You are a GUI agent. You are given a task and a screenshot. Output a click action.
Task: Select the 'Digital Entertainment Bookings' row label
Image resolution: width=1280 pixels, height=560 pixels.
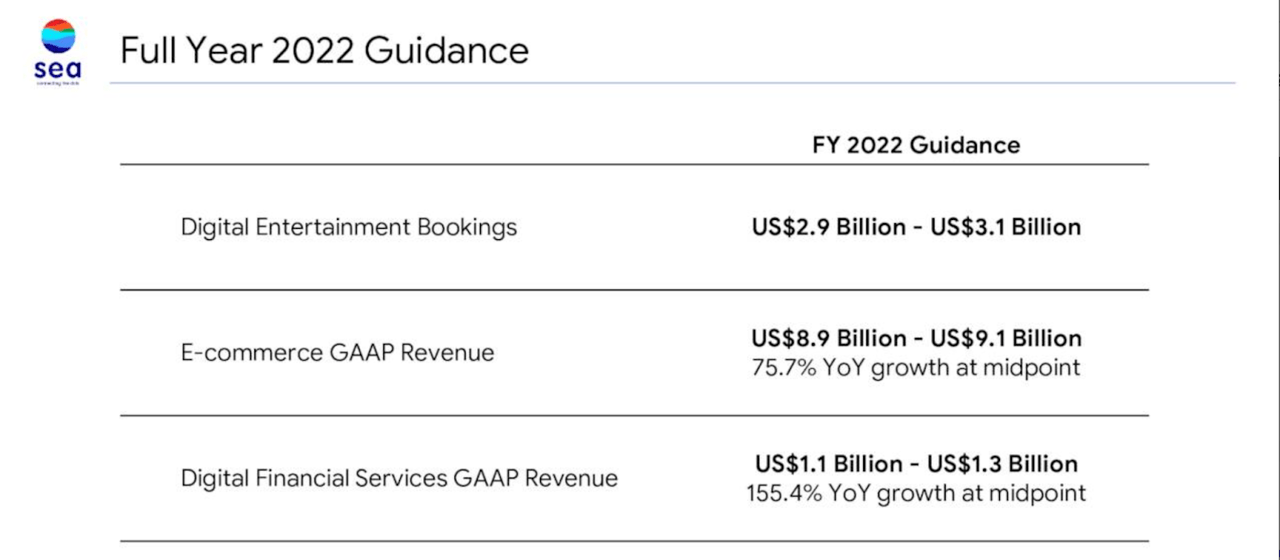(349, 227)
